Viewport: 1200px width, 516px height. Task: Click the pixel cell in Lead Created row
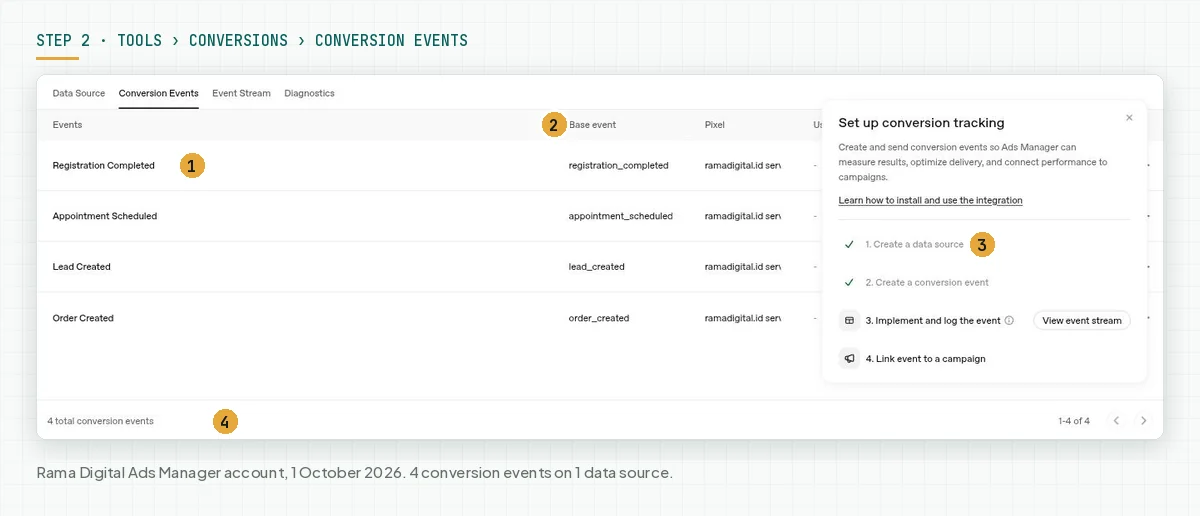(x=742, y=267)
